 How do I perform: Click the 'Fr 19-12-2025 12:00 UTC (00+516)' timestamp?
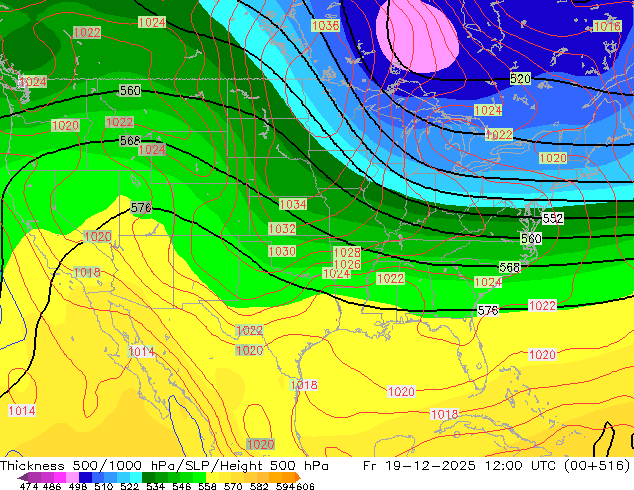497,465
